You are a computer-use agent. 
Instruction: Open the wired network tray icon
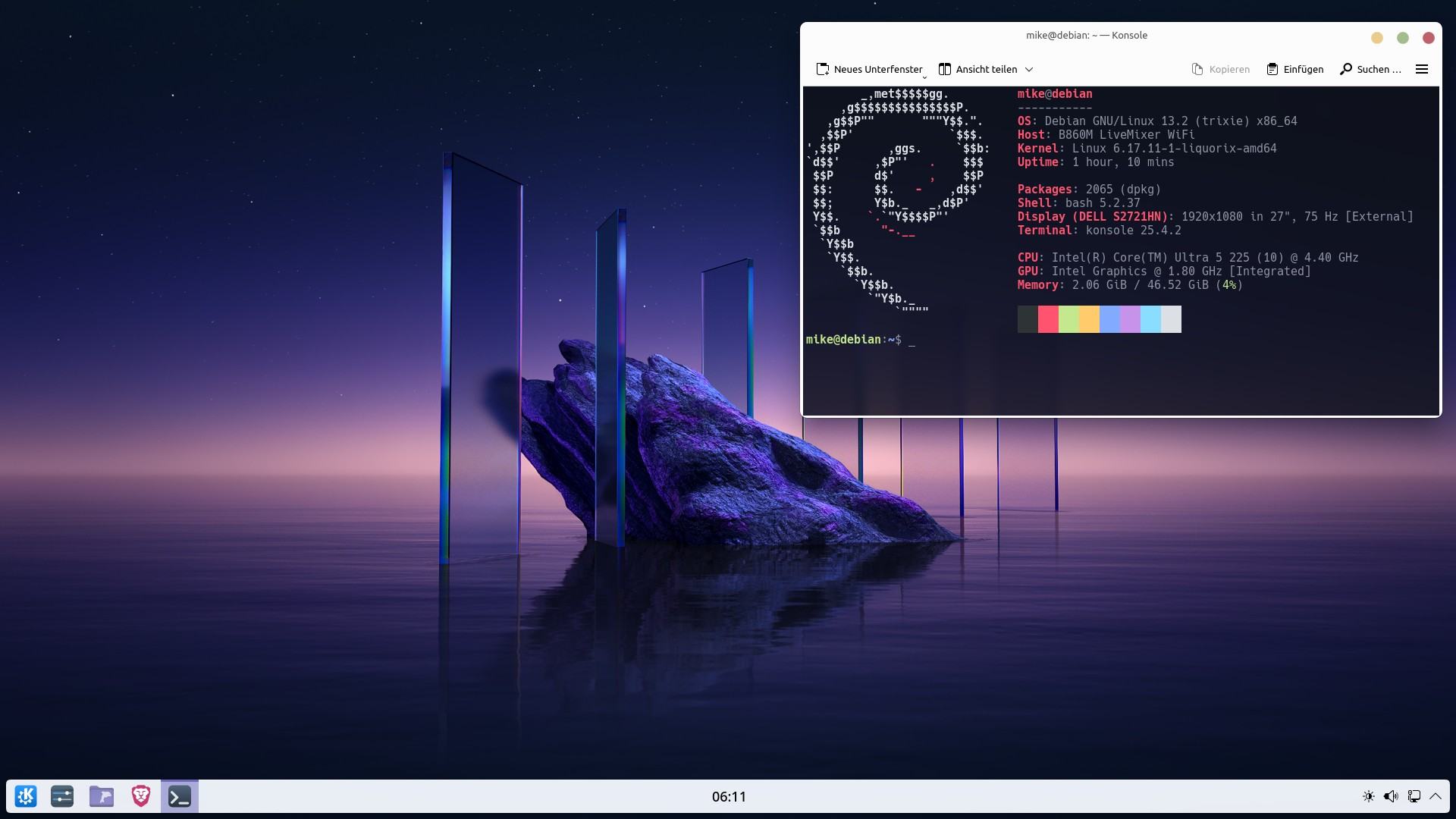click(1414, 796)
